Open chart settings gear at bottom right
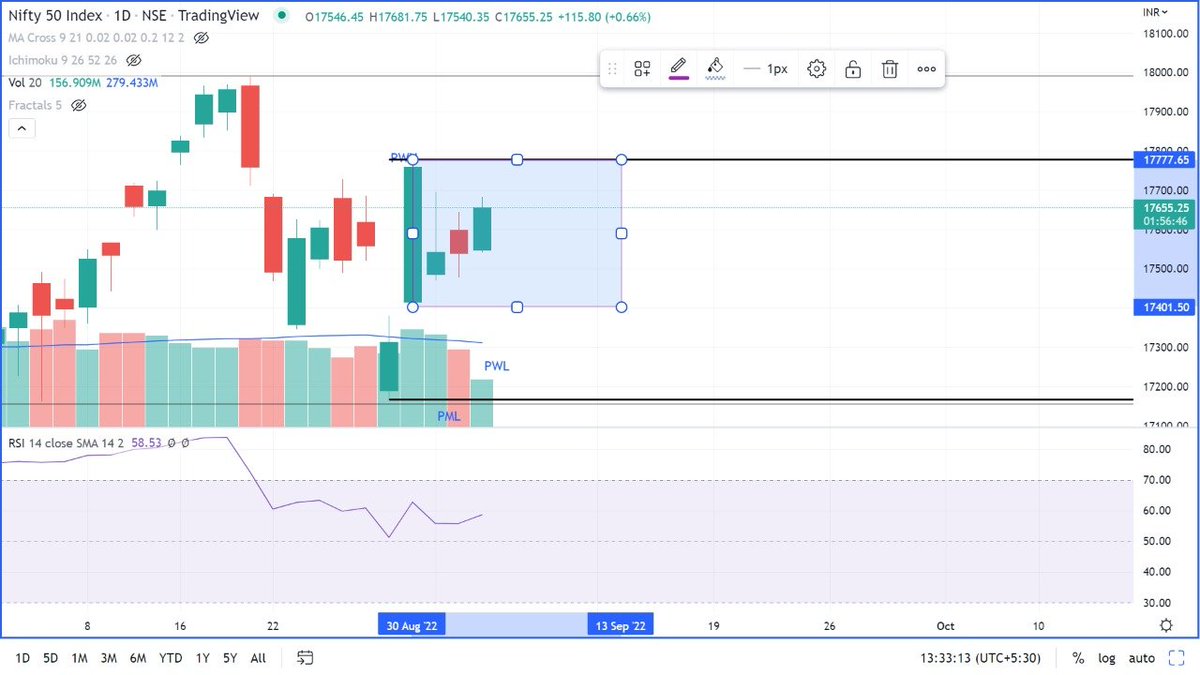The width and height of the screenshot is (1200, 675). [x=1166, y=625]
